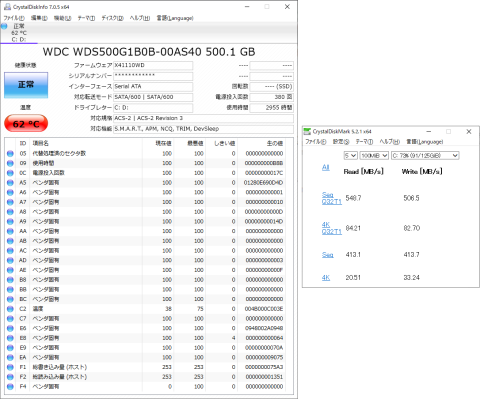Click status circle for SMART row F1

coord(10,367)
